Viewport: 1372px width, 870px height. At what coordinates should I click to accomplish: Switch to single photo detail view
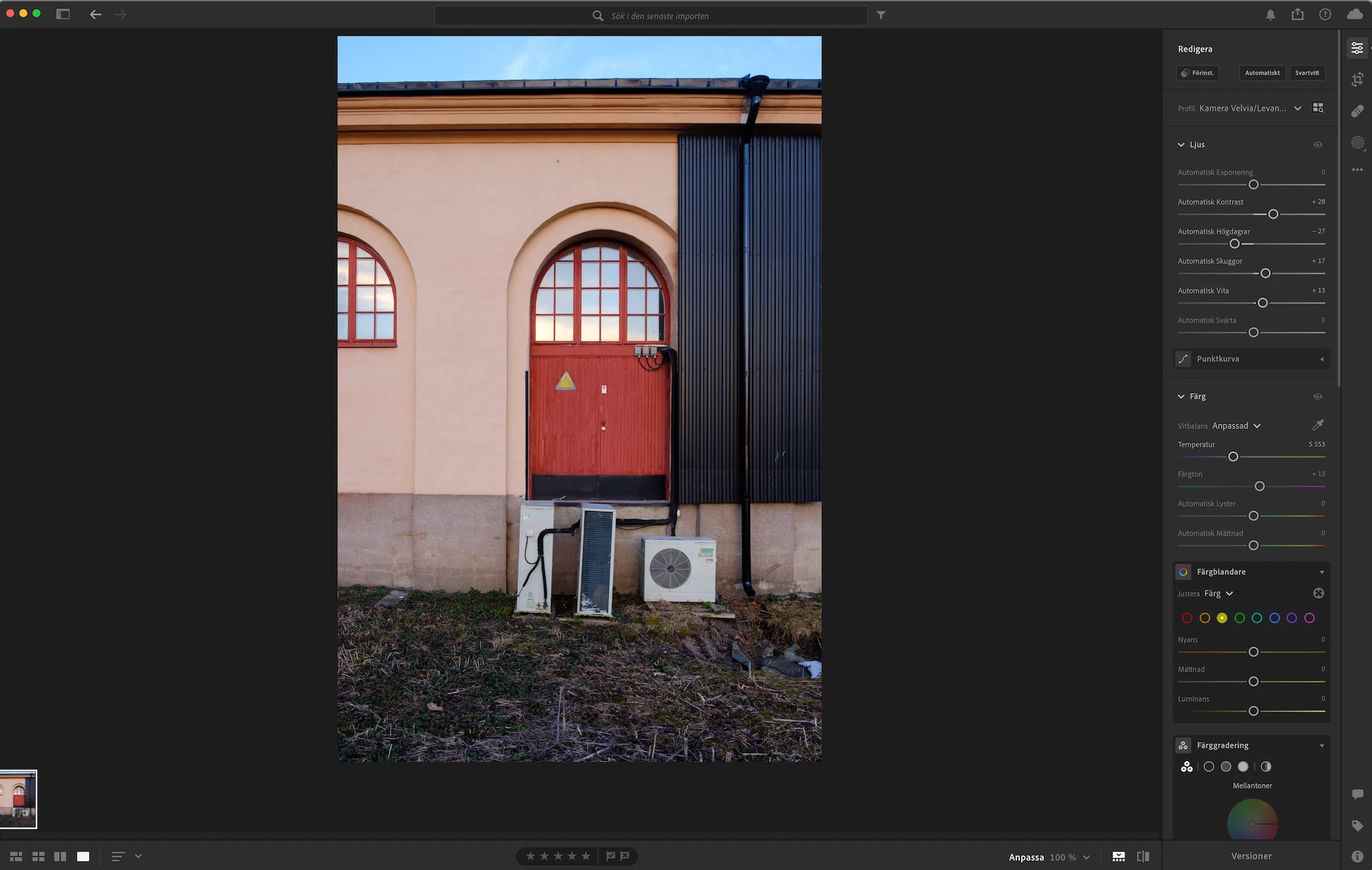[x=83, y=856]
